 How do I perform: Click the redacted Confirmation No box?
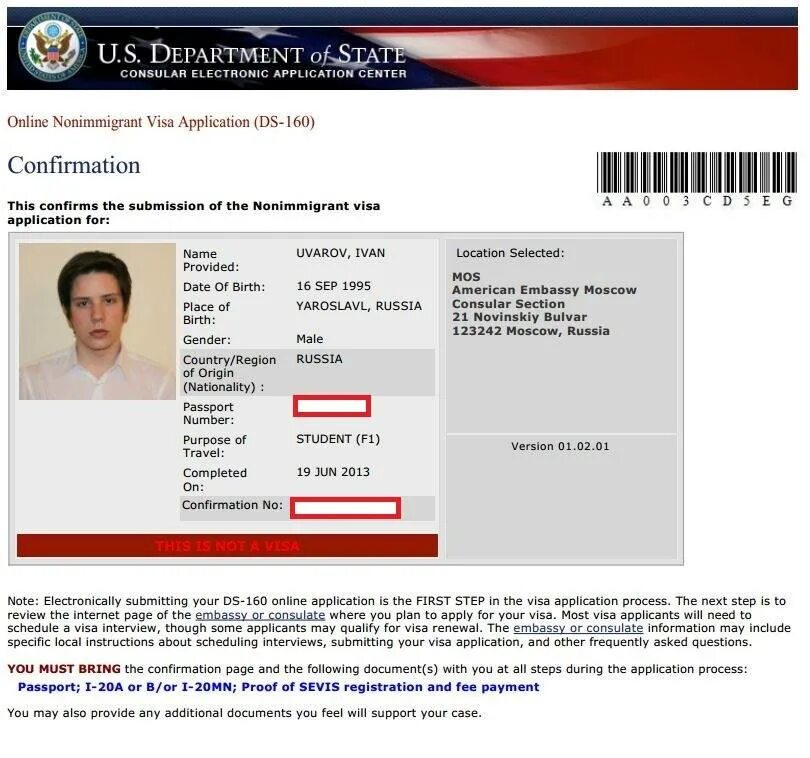coord(345,508)
